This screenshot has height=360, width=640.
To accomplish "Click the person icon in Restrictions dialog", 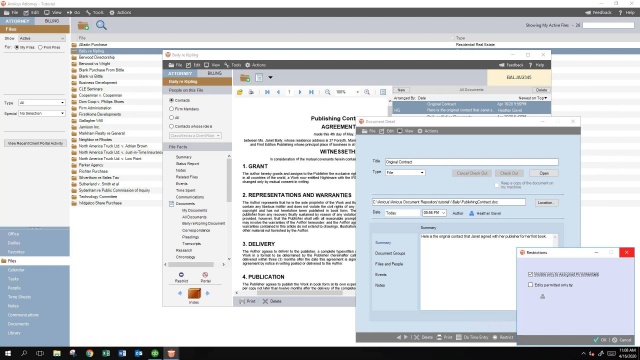I will tap(542, 296).
